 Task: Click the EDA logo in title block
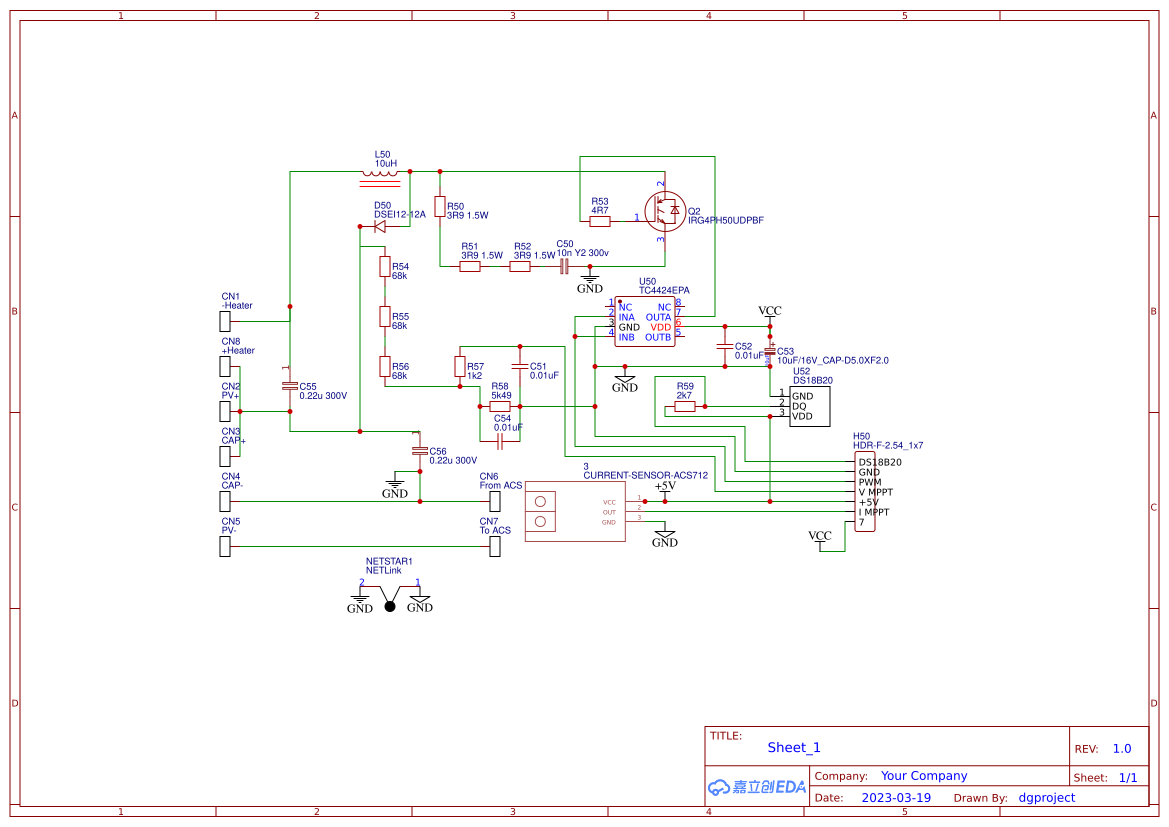[757, 787]
